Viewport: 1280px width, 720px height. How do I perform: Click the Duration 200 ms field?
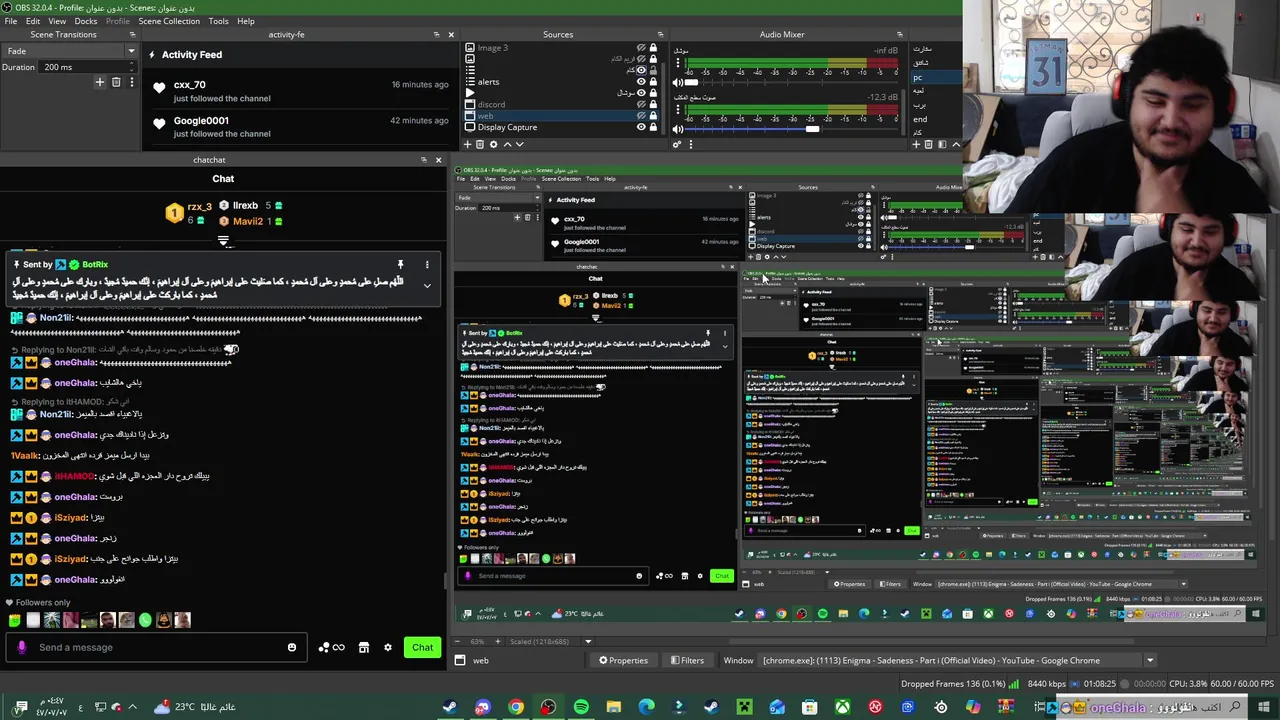coord(87,67)
